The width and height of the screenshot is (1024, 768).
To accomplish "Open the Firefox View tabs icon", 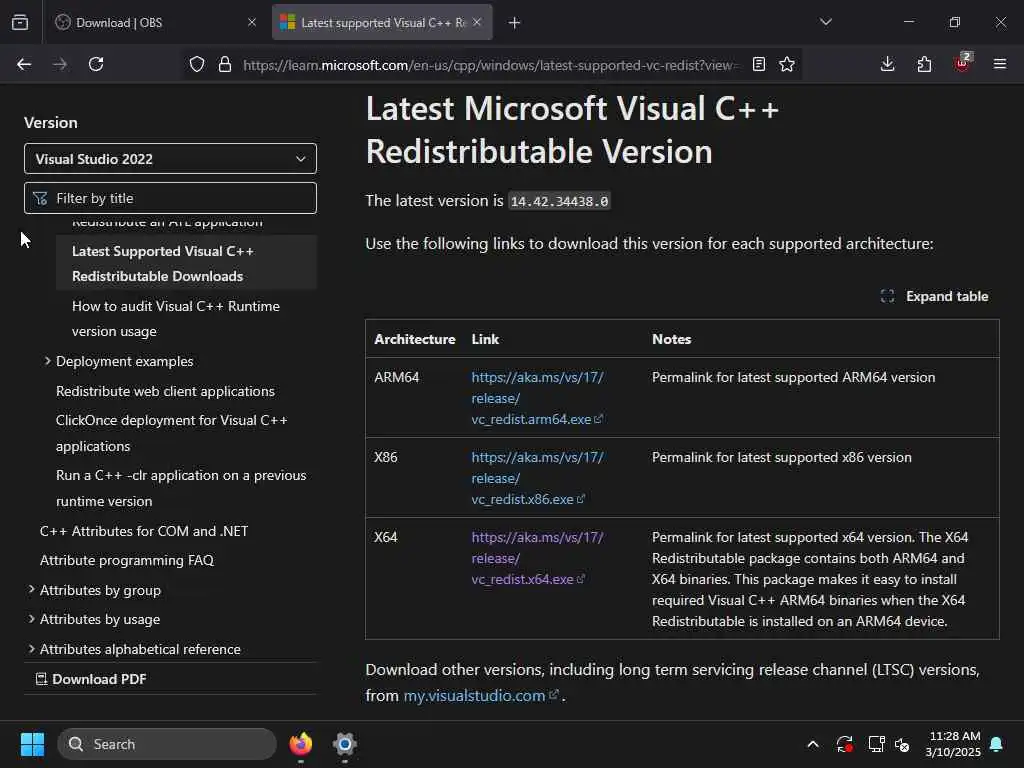I will (x=20, y=22).
